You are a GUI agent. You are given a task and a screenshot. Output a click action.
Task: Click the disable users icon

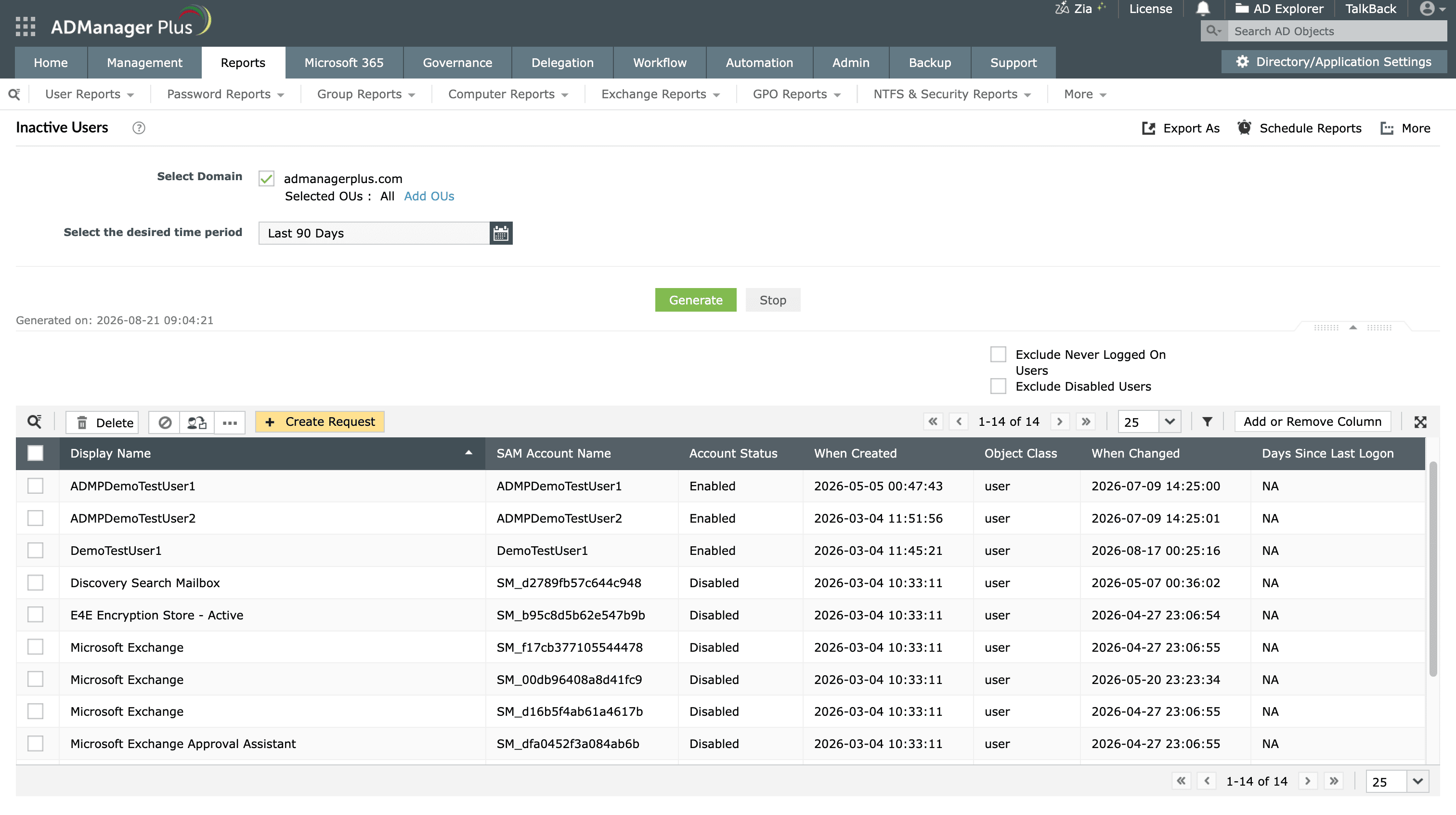165,422
